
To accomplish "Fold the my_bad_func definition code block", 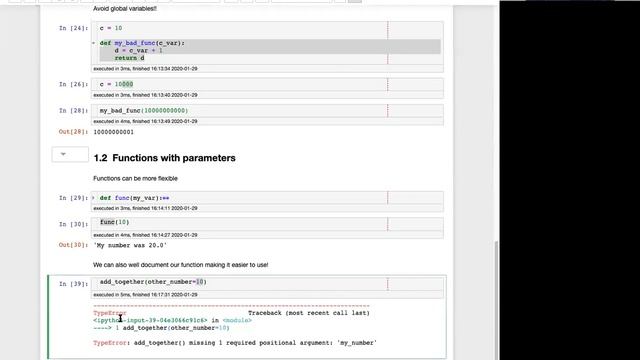I will [x=93, y=43].
